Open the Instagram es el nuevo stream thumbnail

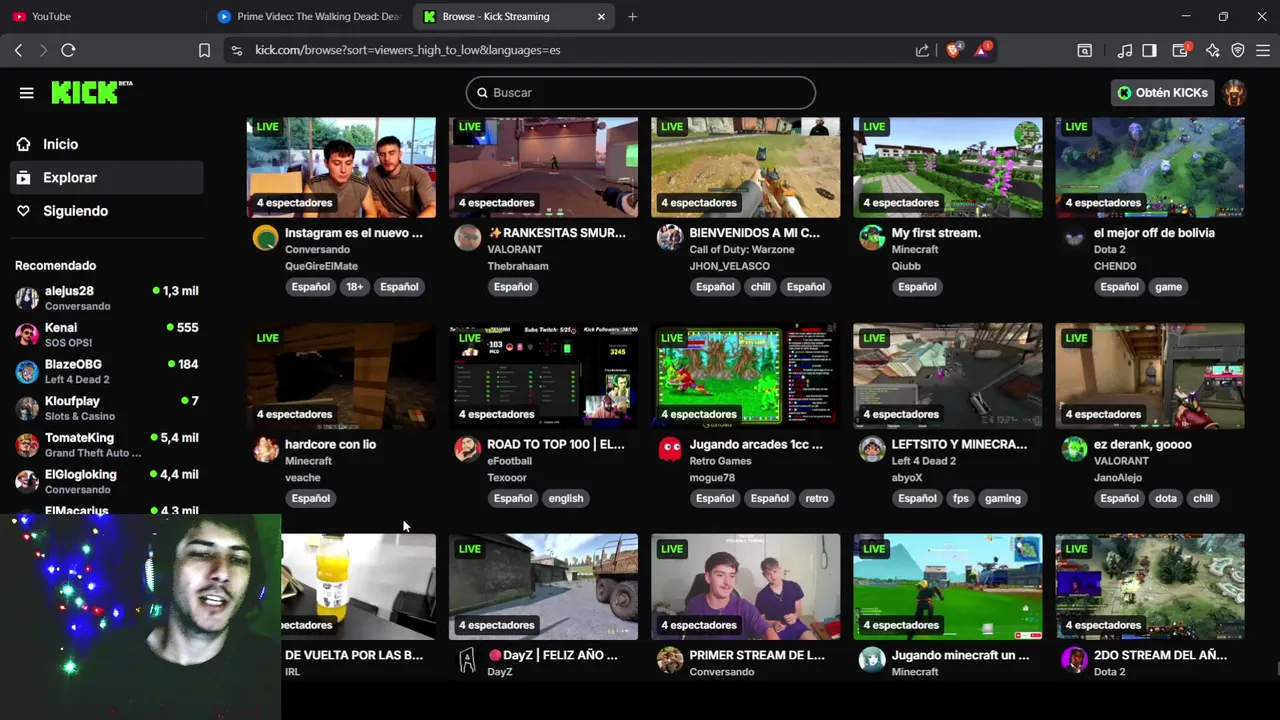341,167
